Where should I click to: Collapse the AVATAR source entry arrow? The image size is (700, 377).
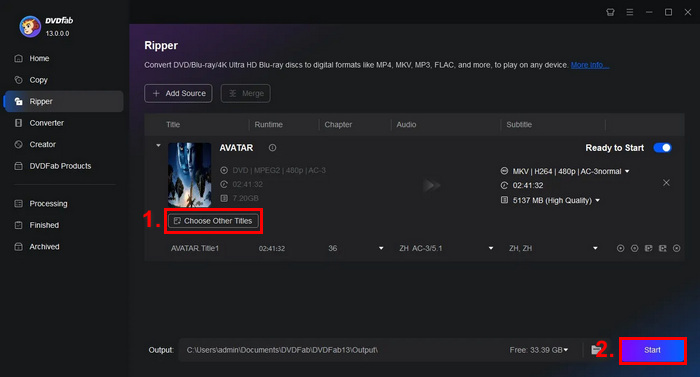[158, 146]
